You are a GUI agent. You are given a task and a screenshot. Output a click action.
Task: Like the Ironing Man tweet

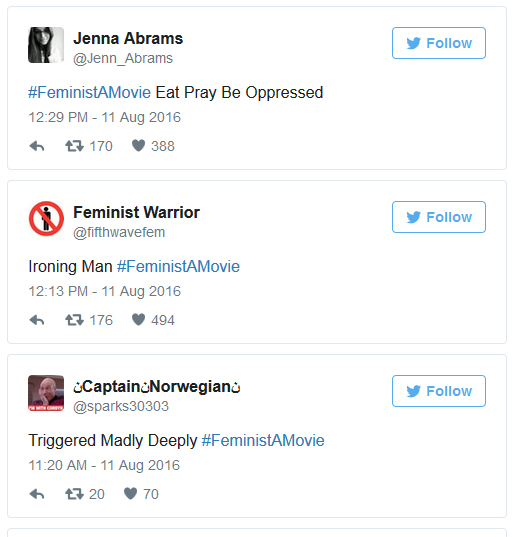pyautogui.click(x=138, y=320)
